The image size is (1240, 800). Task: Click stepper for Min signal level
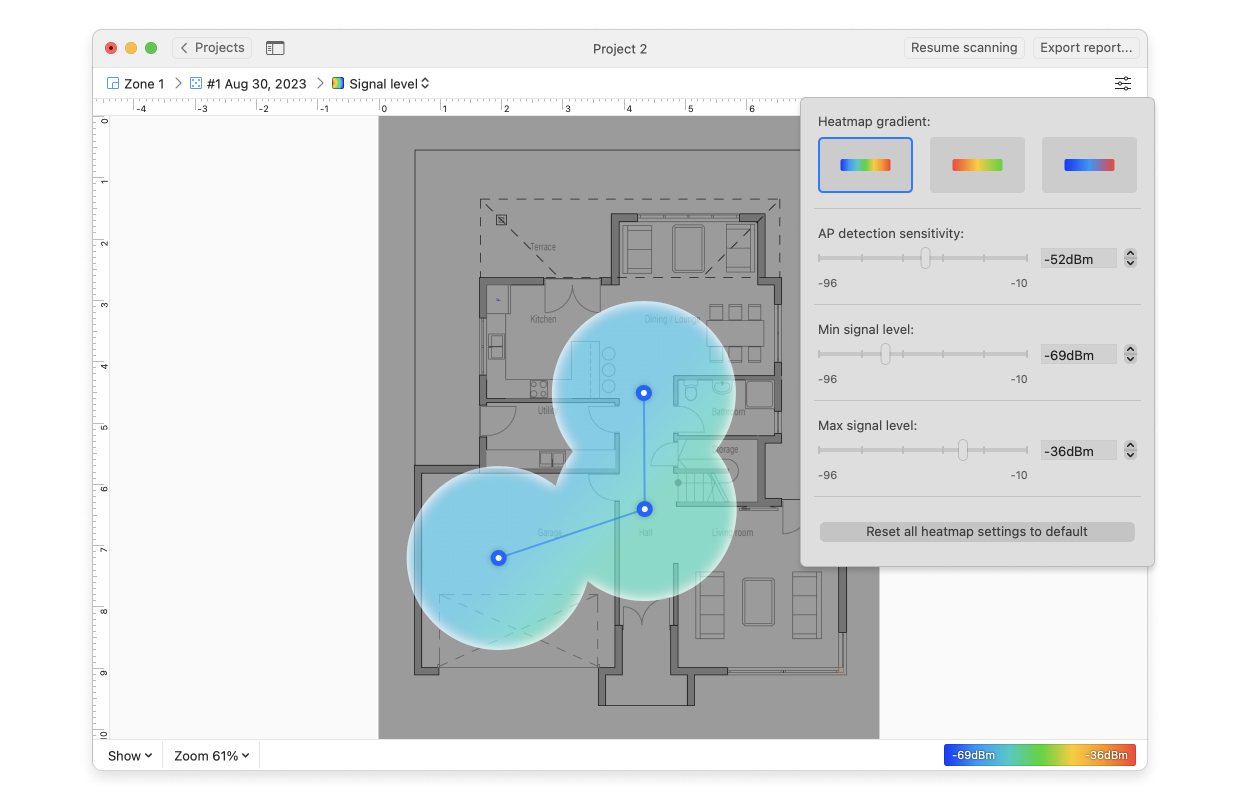tap(1130, 355)
